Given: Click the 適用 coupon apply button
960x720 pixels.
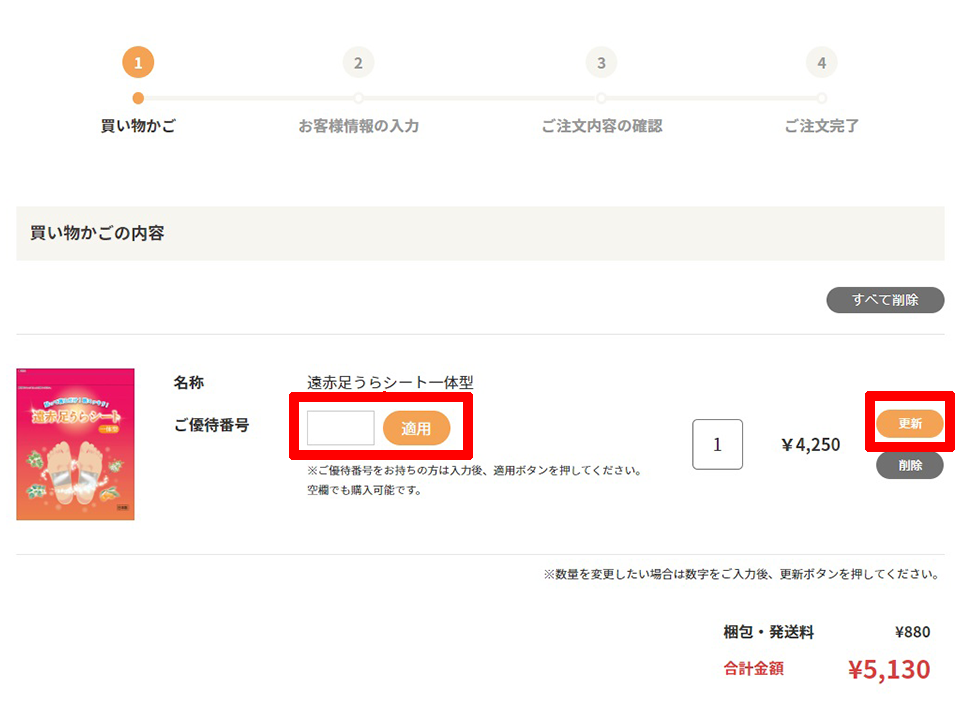Looking at the screenshot, I should coord(416,428).
